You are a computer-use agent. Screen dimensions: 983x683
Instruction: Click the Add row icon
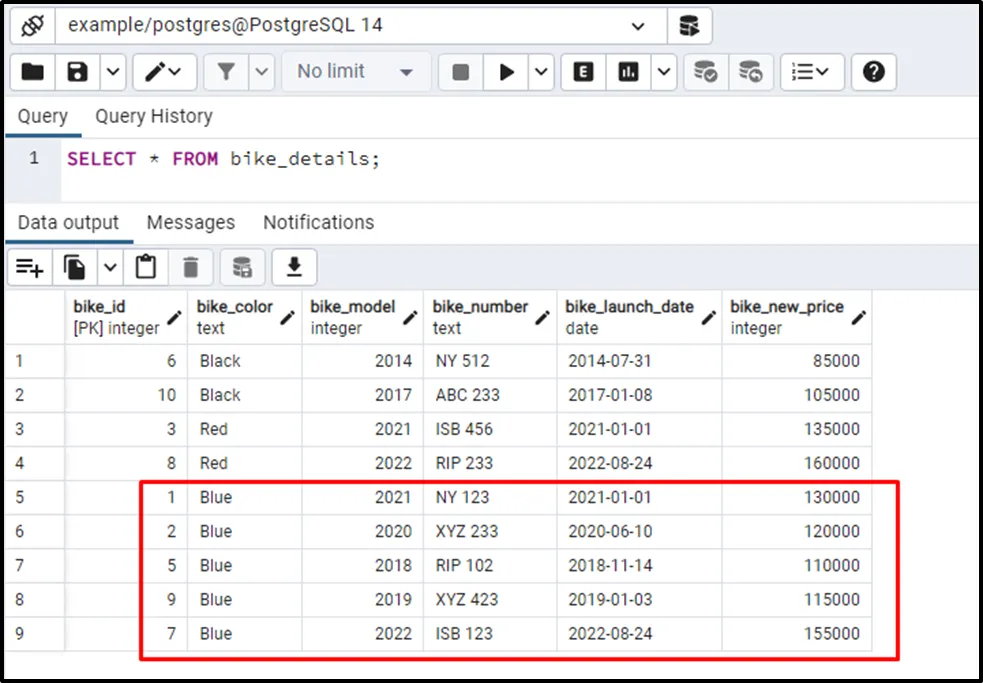click(x=29, y=267)
